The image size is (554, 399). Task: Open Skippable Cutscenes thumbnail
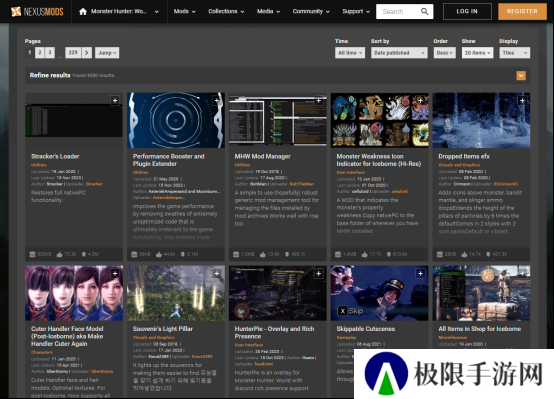click(379, 293)
